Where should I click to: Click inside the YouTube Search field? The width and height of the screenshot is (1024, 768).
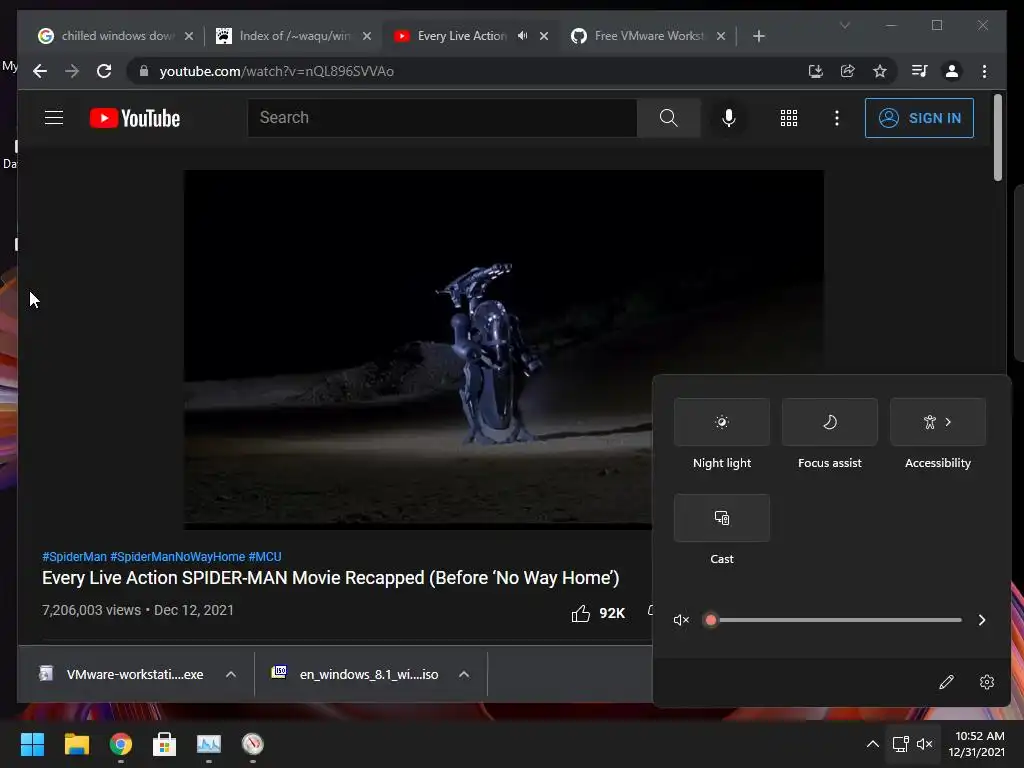[442, 118]
